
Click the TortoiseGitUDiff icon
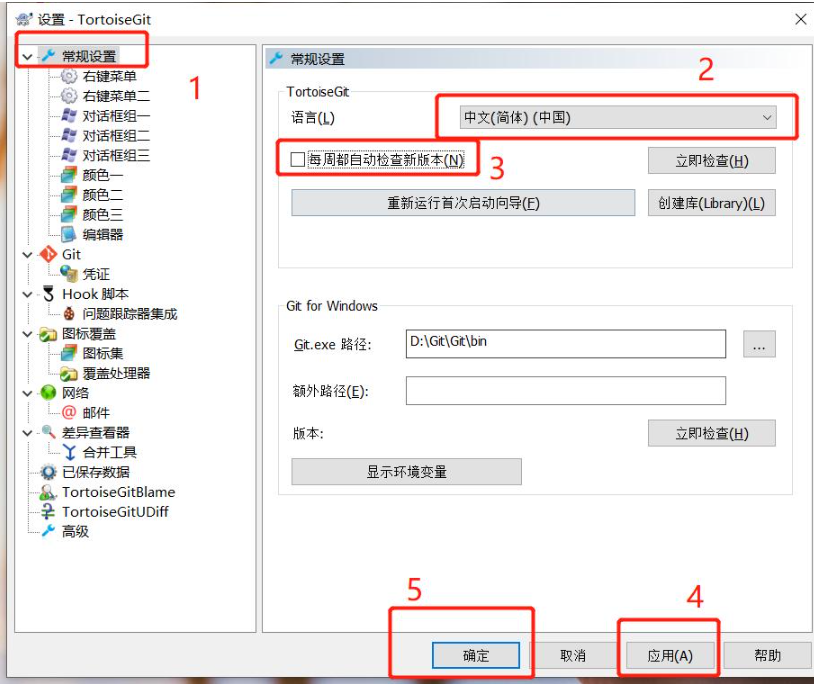pos(48,512)
